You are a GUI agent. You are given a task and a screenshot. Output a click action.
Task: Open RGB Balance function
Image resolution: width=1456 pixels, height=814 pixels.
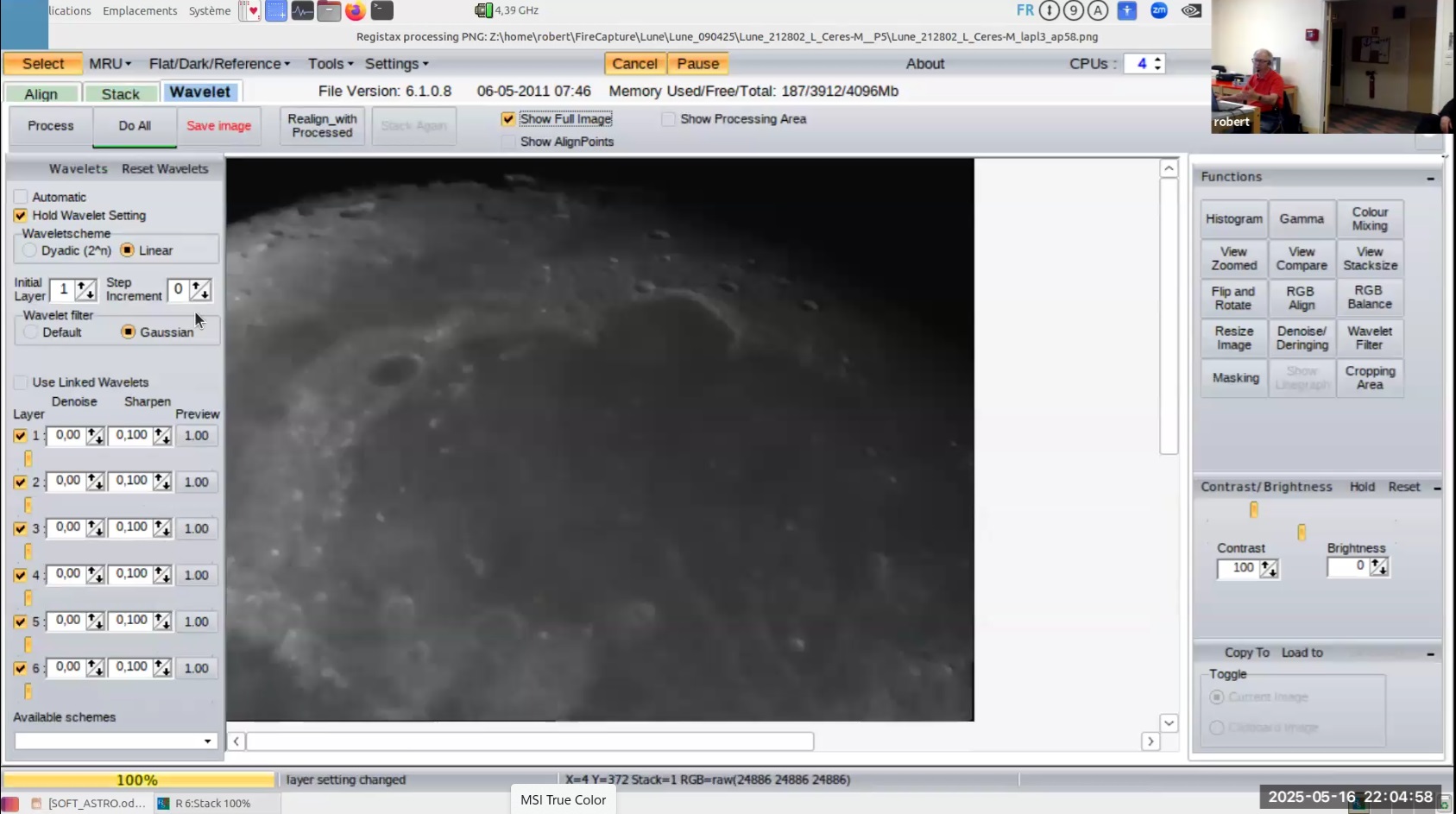pos(1370,298)
